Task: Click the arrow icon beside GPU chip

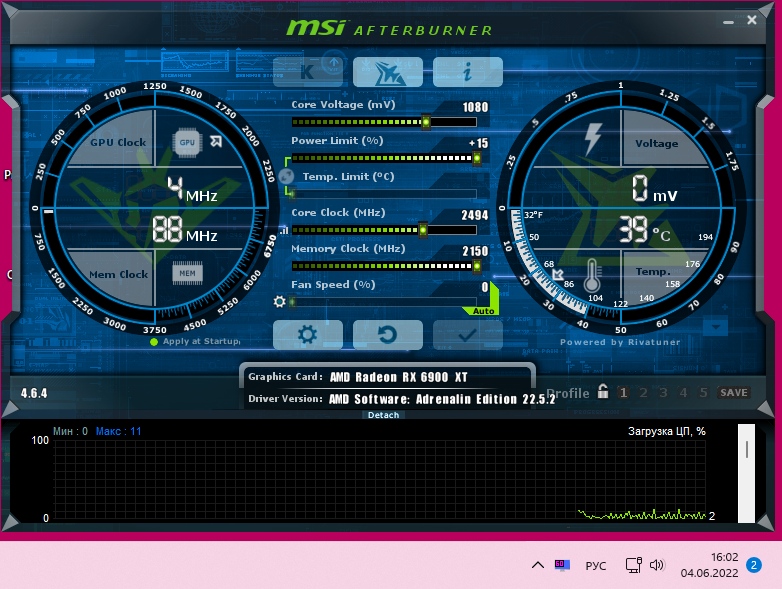Action: point(216,142)
